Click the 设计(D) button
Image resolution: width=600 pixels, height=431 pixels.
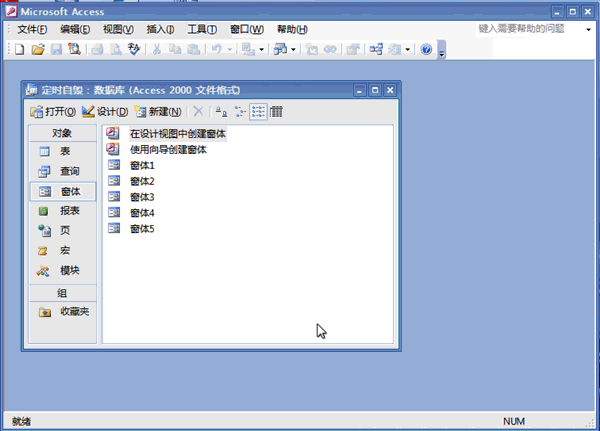pos(105,112)
